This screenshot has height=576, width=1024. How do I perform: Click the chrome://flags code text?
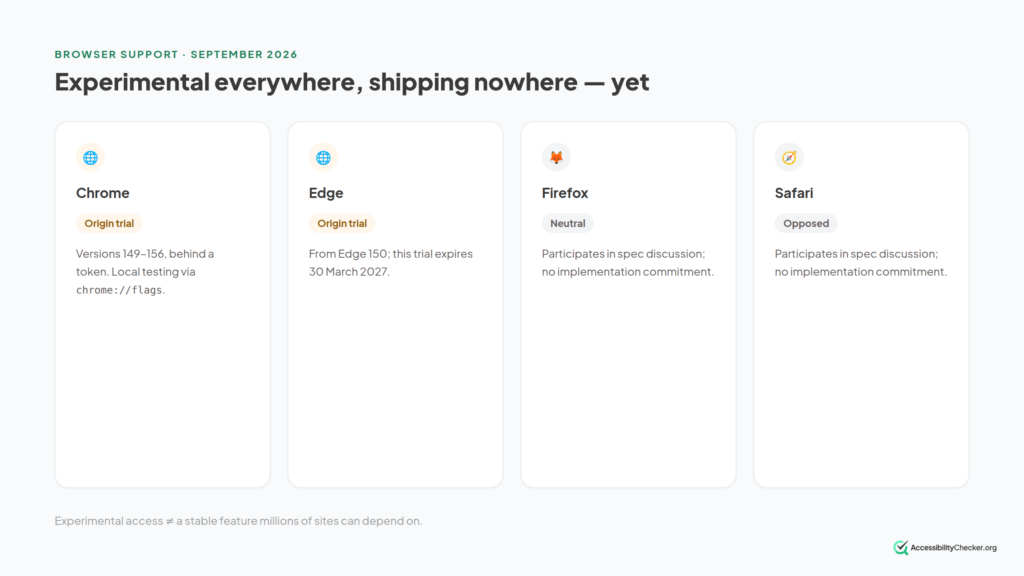[119, 290]
